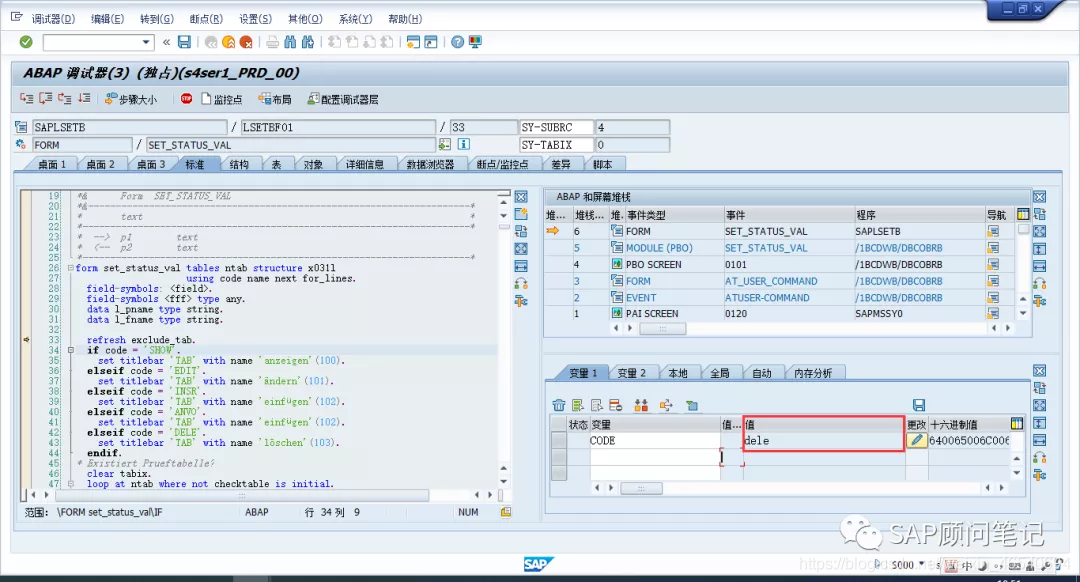This screenshot has height=582, width=1080.
Task: Click the 中 input method indicator in tray
Action: point(967,566)
